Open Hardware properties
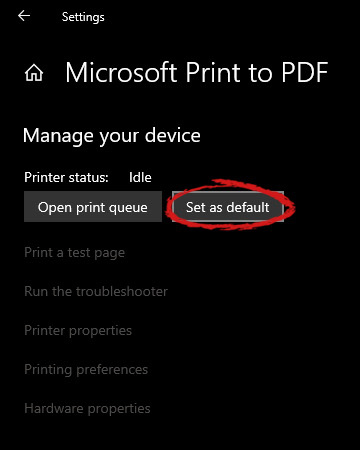This screenshot has width=360, height=450. pyautogui.click(x=87, y=409)
